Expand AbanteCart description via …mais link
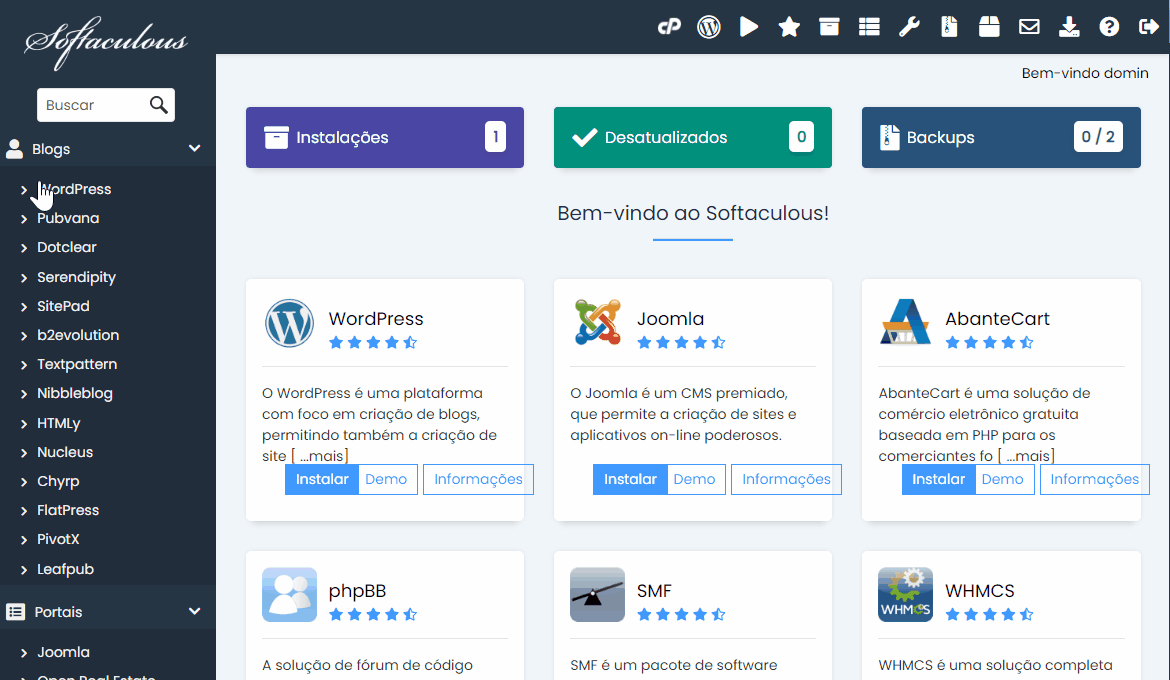The image size is (1170, 680). coord(1026,456)
